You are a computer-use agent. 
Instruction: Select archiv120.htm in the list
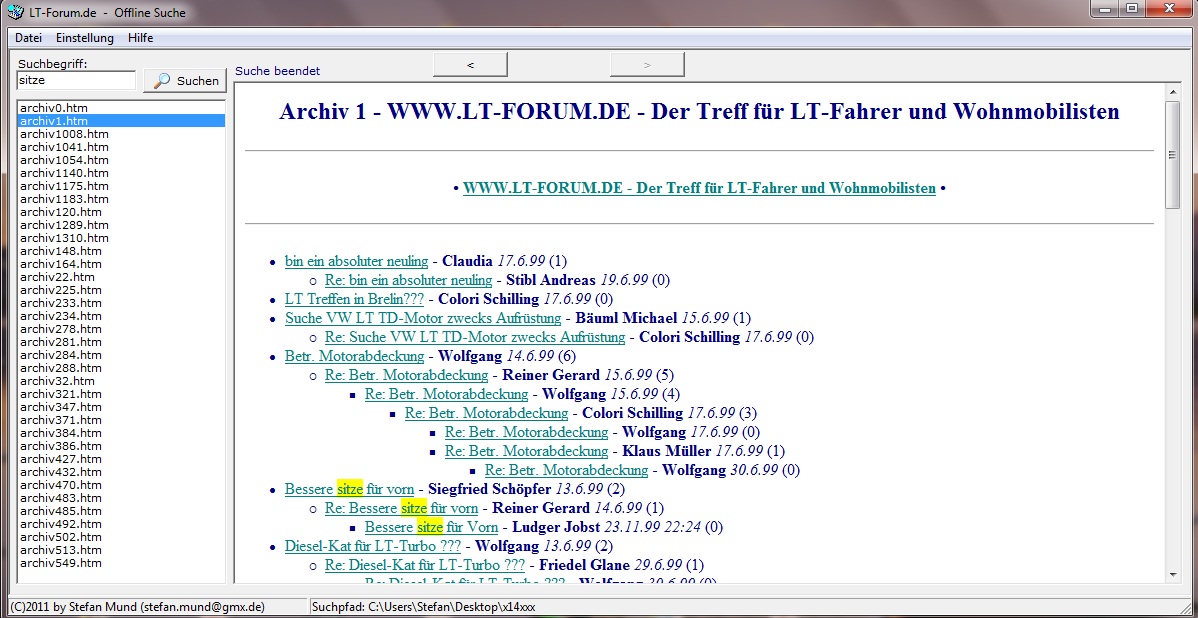coord(121,212)
